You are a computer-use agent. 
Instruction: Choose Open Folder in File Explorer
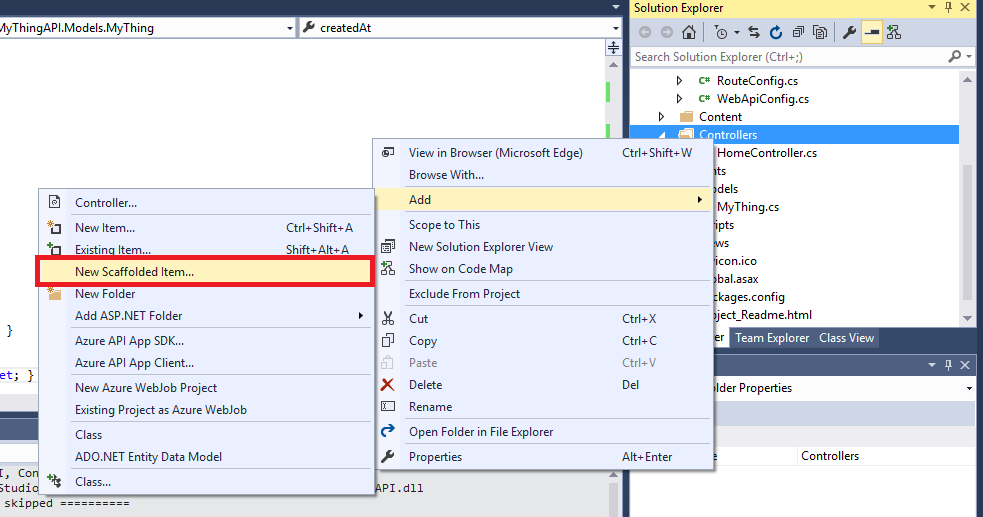click(481, 432)
